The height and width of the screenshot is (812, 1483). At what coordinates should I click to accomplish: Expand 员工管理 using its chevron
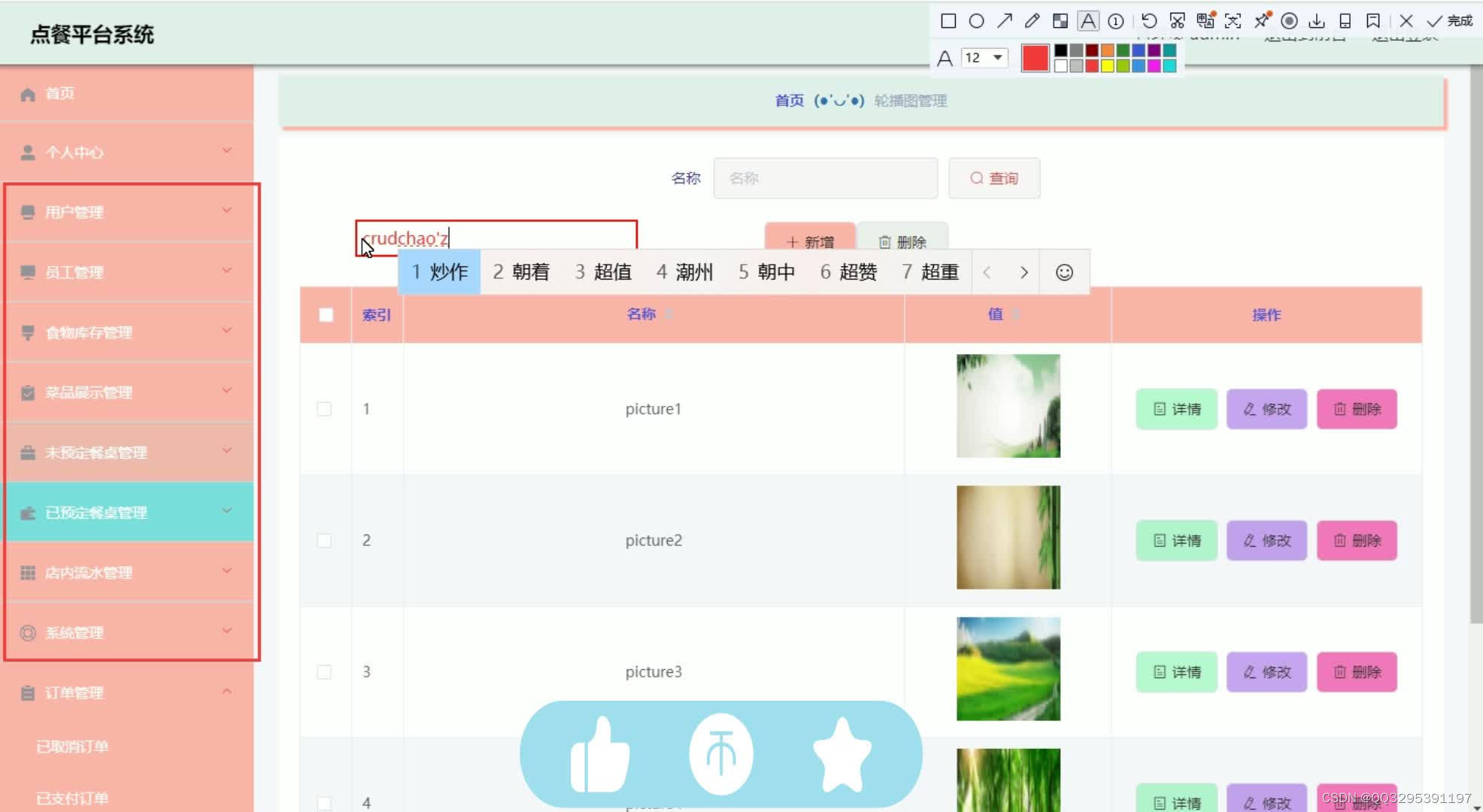coord(226,271)
